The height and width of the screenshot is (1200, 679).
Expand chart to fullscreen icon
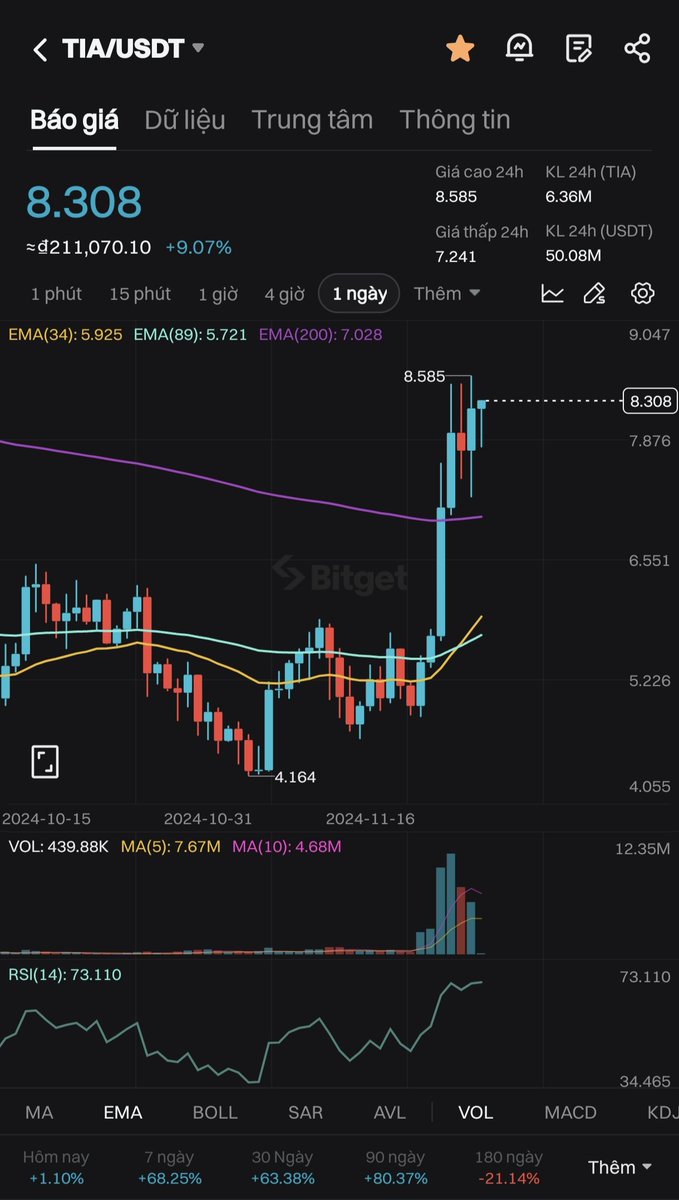click(45, 761)
